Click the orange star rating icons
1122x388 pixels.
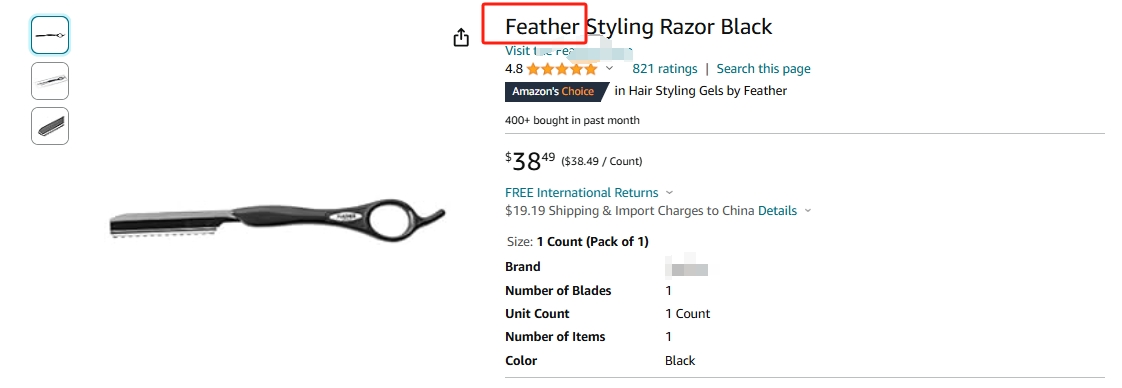[x=562, y=69]
